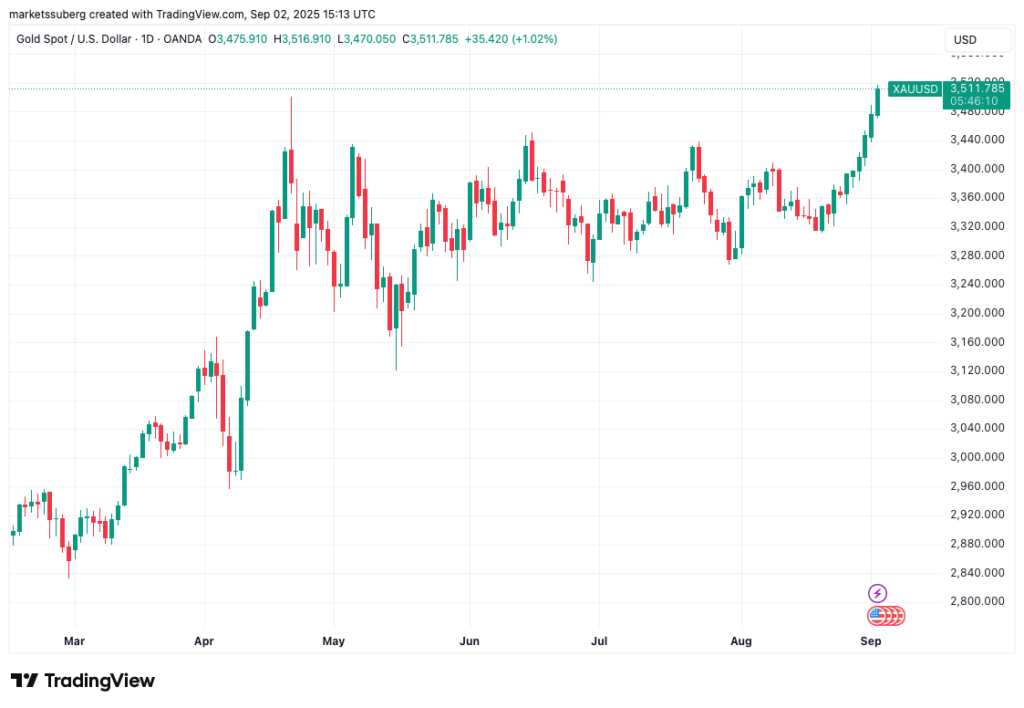Open the USD currency selector
The height and width of the screenshot is (708, 1024).
[978, 39]
